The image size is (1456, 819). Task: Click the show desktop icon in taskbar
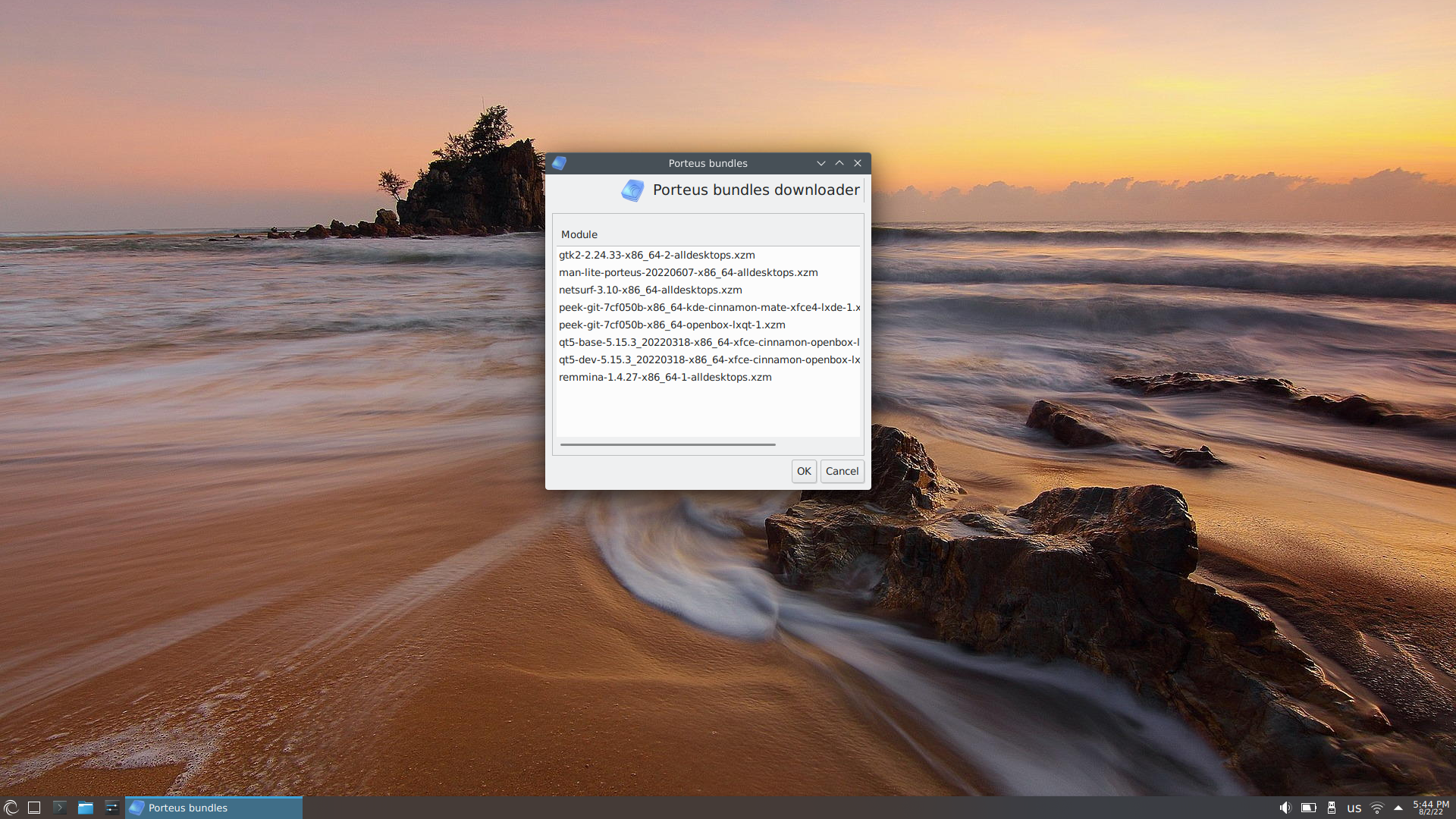coord(34,808)
